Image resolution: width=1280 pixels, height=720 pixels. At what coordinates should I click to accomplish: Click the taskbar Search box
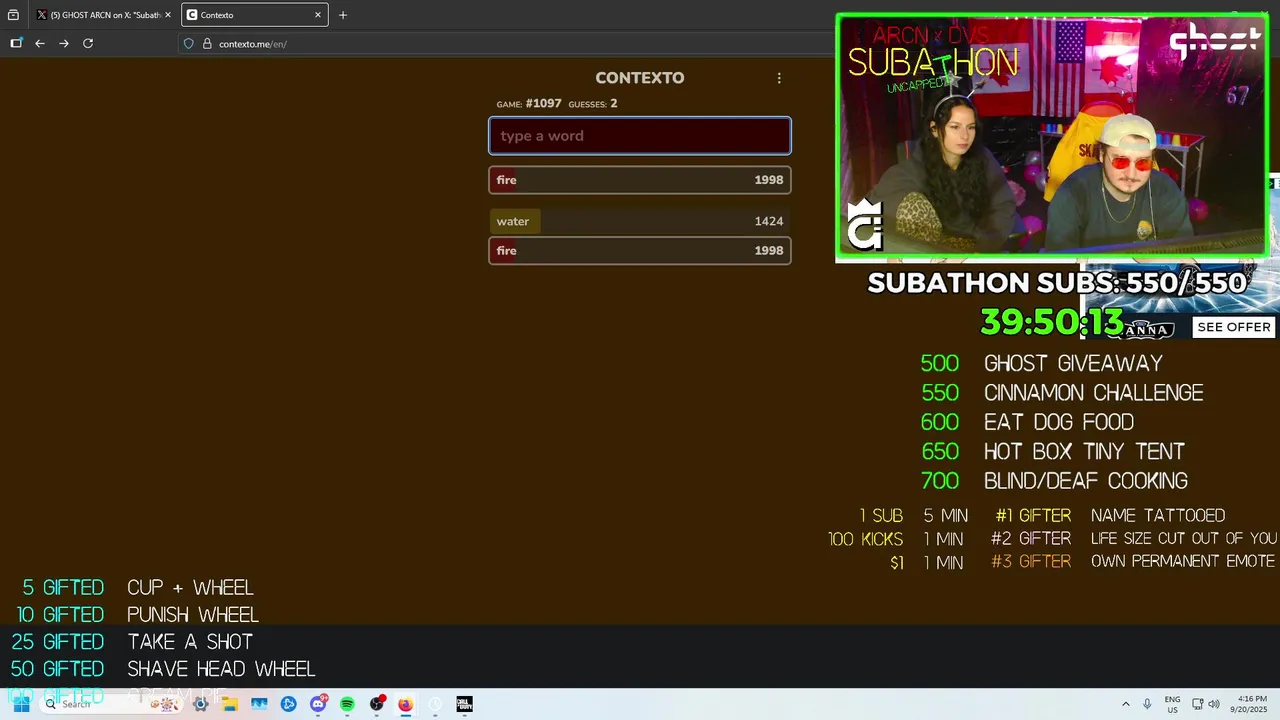(x=113, y=704)
